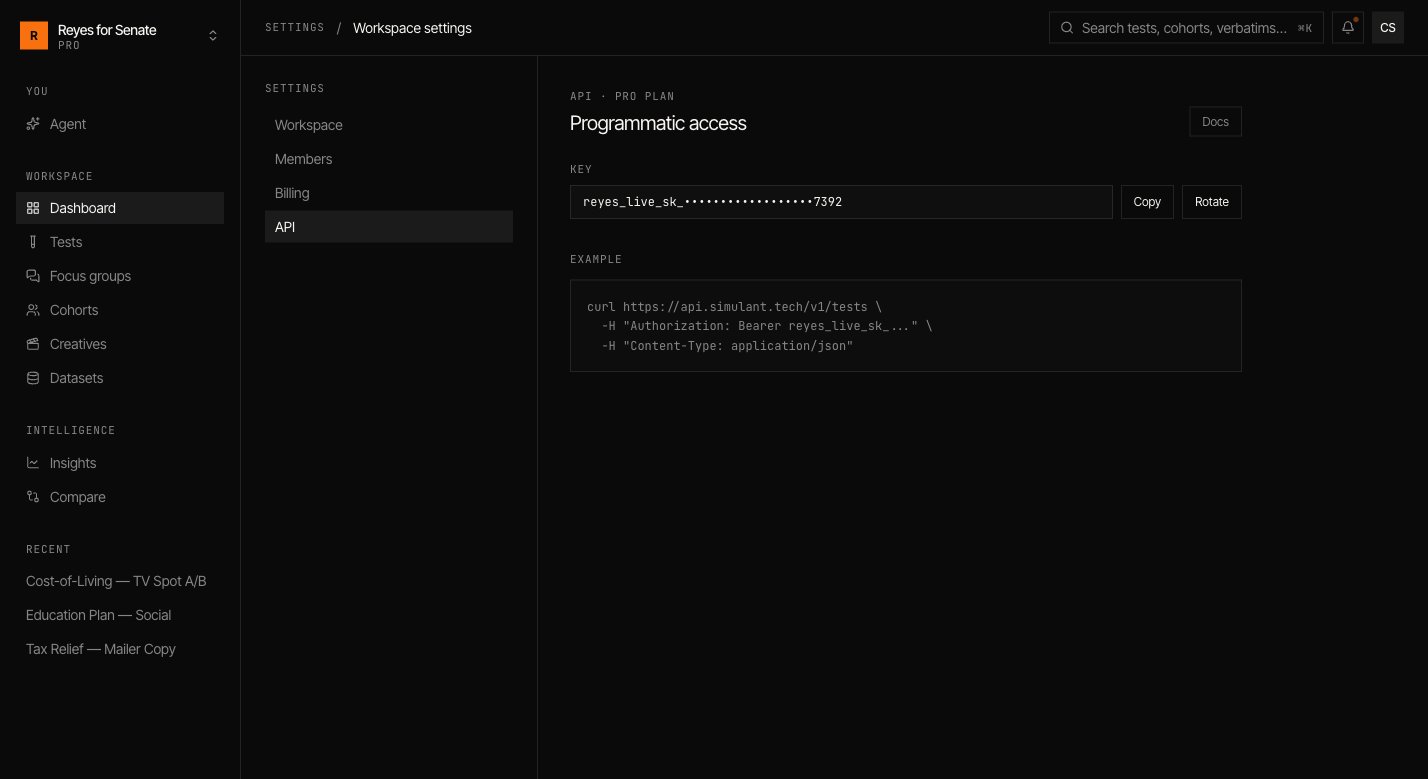Screen dimensions: 1428x779
Task: Click the Agent sparkle icon in sidebar
Action: tap(33, 124)
